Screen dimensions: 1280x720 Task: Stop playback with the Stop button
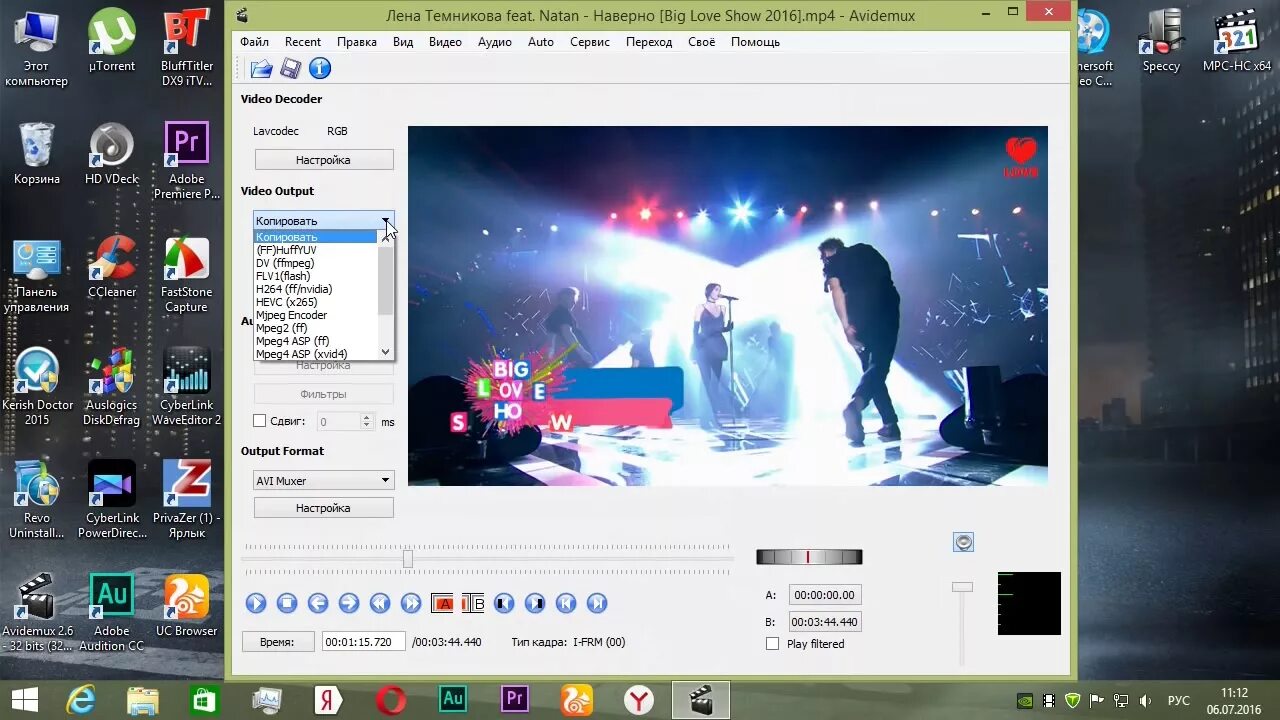[287, 603]
